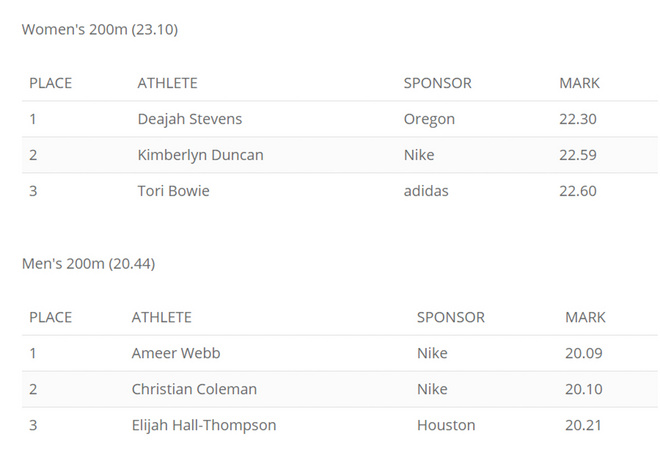Click Kimberlyn Duncan's Nike sponsor cell
This screenshot has width=660, height=464.
[x=420, y=155]
